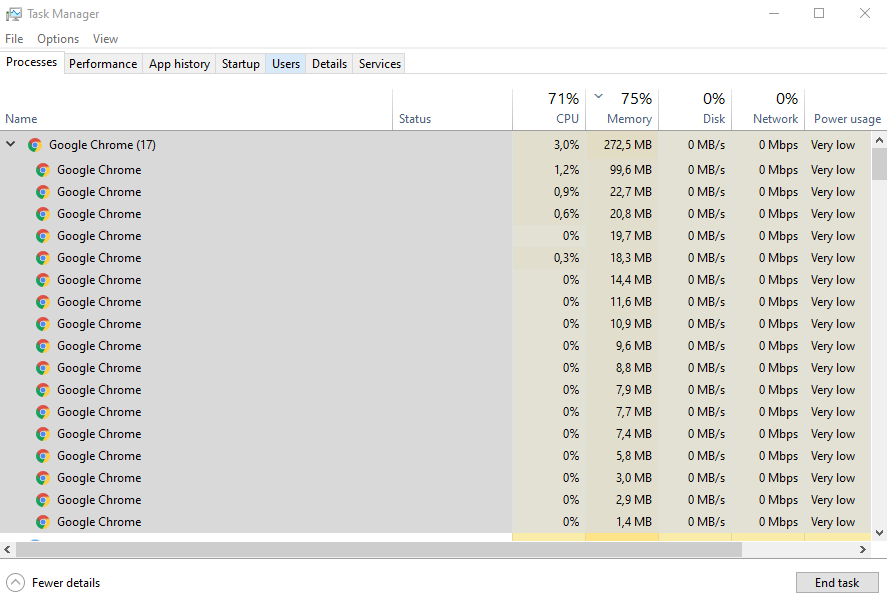Image resolution: width=887 pixels, height=606 pixels.
Task: Switch to the Users tab
Action: click(x=286, y=64)
